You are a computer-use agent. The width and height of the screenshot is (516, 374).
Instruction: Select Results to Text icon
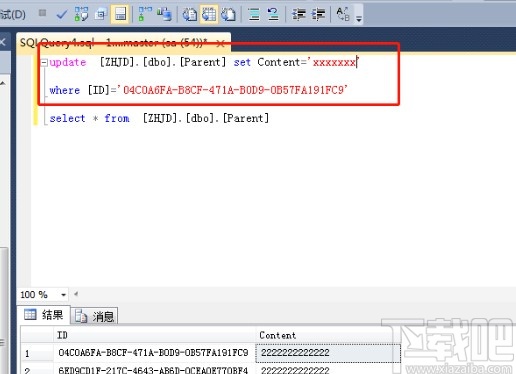190,14
